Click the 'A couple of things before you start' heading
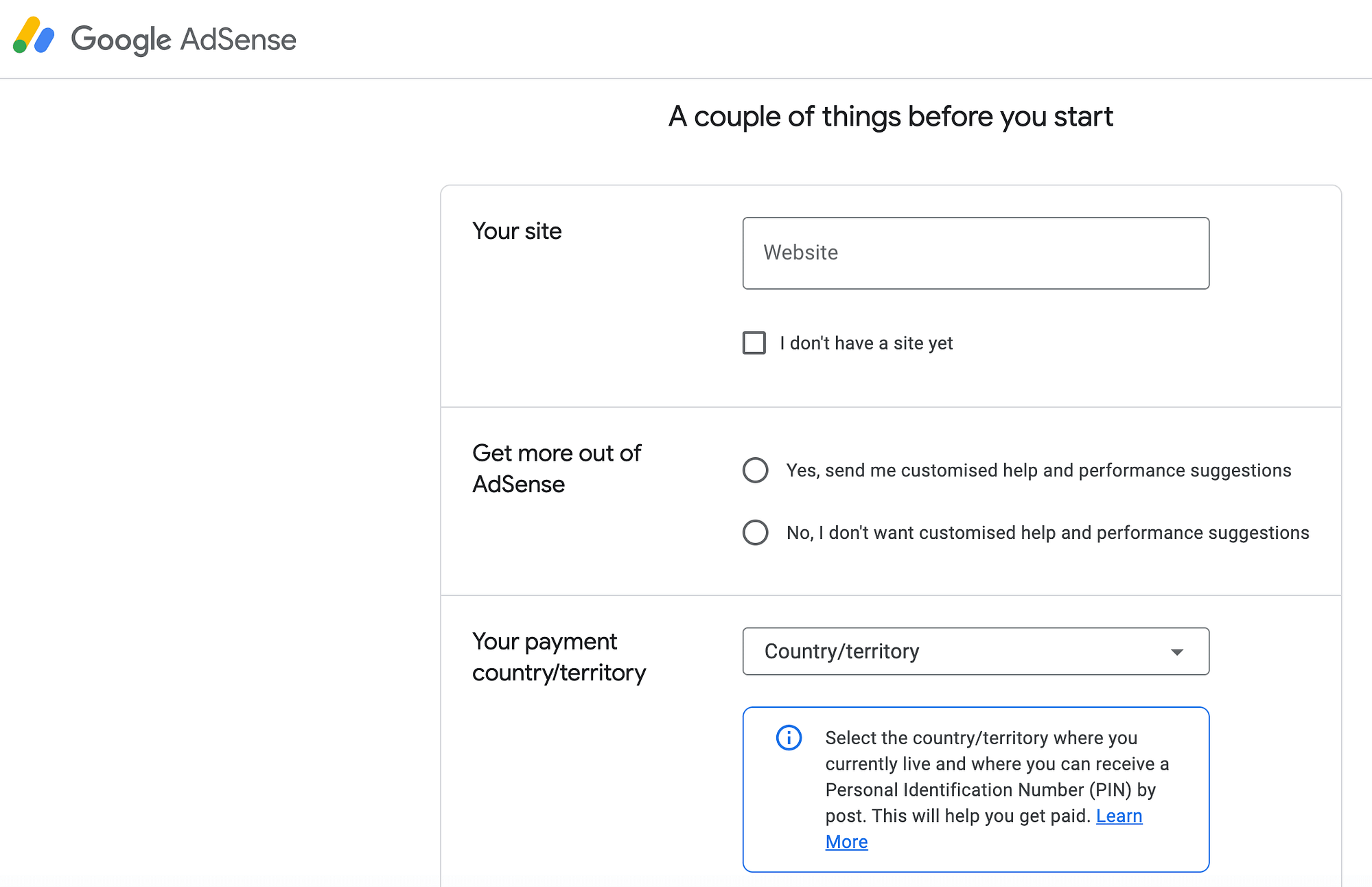 pos(890,116)
